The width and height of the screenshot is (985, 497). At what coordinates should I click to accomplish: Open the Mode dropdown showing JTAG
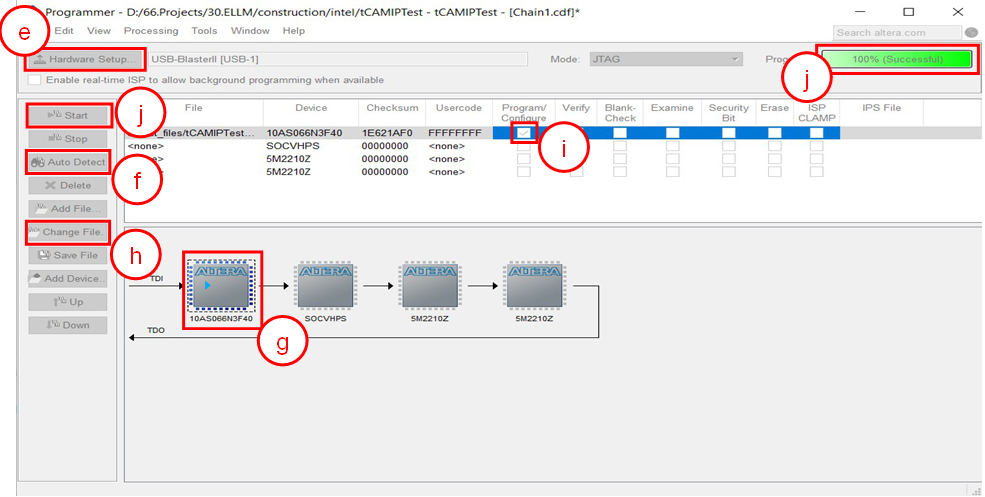(x=666, y=59)
